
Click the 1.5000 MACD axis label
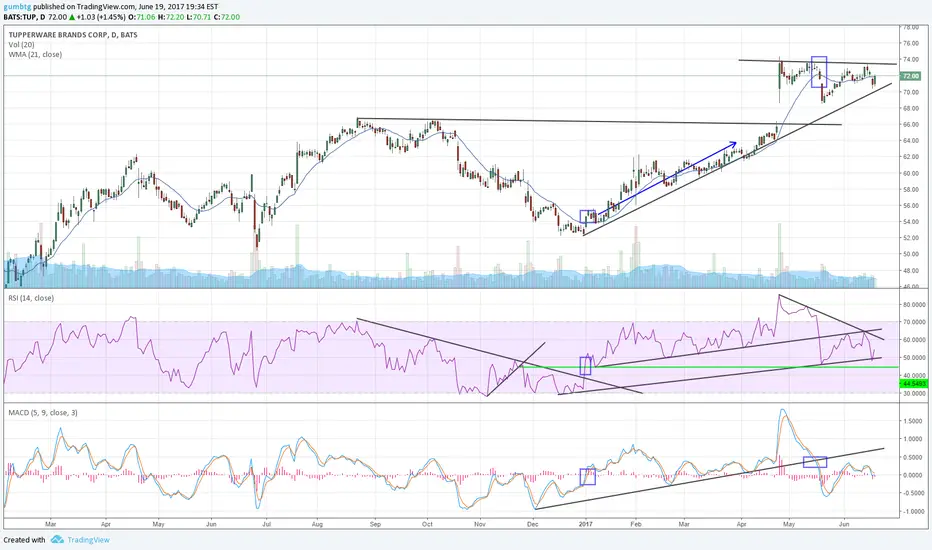913,421
